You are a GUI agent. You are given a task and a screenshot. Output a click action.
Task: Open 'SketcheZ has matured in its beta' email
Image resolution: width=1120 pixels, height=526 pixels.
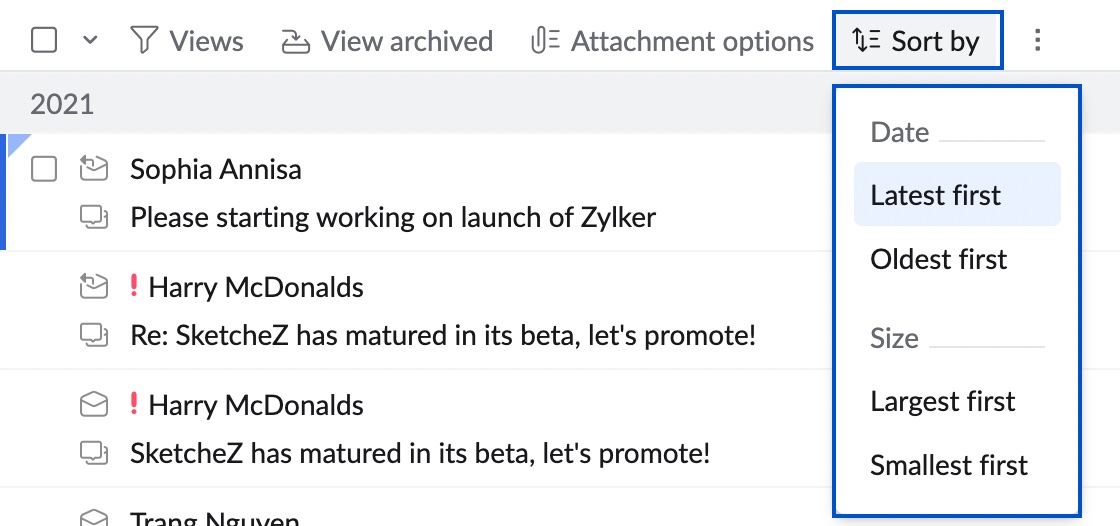coord(420,453)
